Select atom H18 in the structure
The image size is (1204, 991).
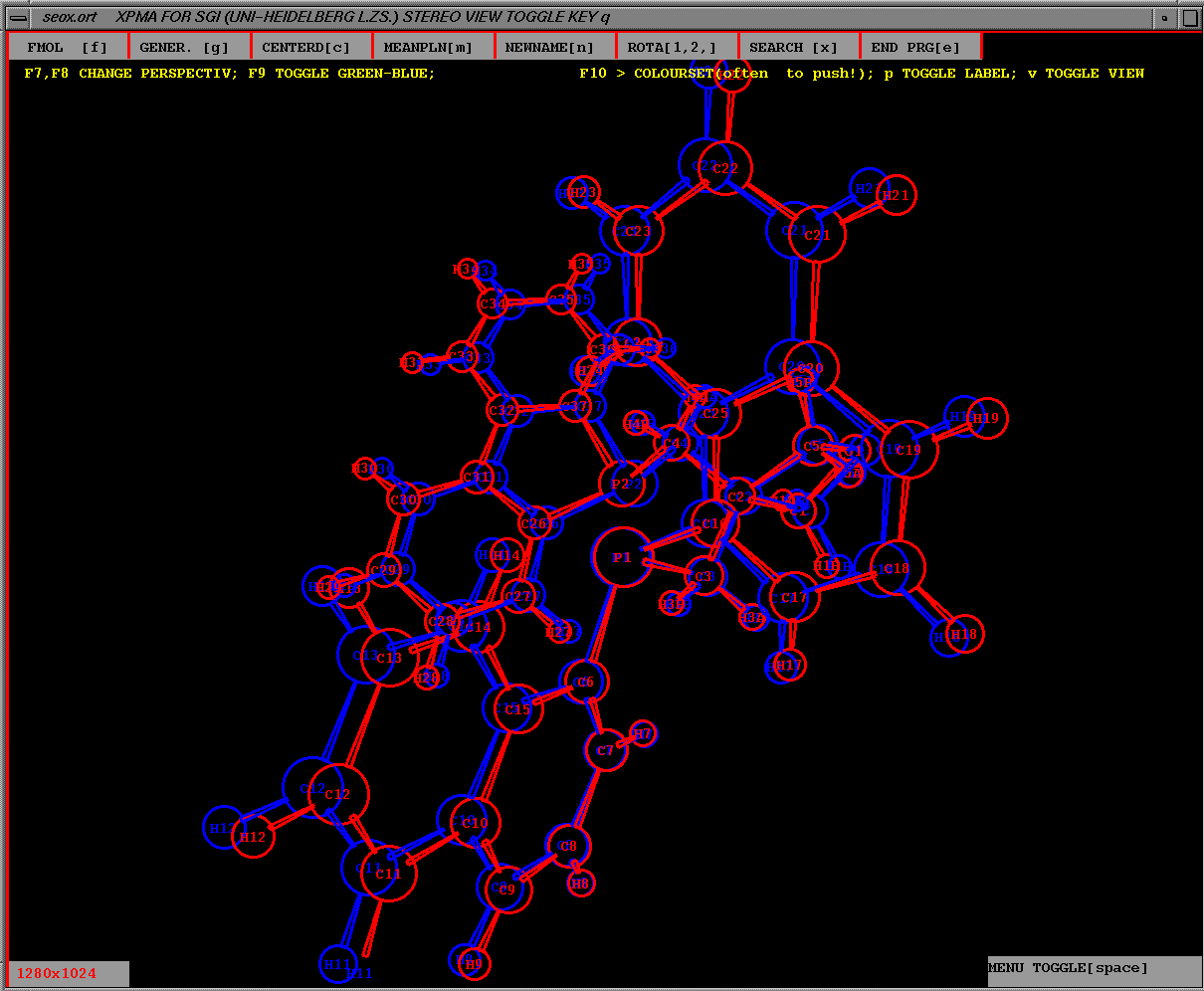963,634
